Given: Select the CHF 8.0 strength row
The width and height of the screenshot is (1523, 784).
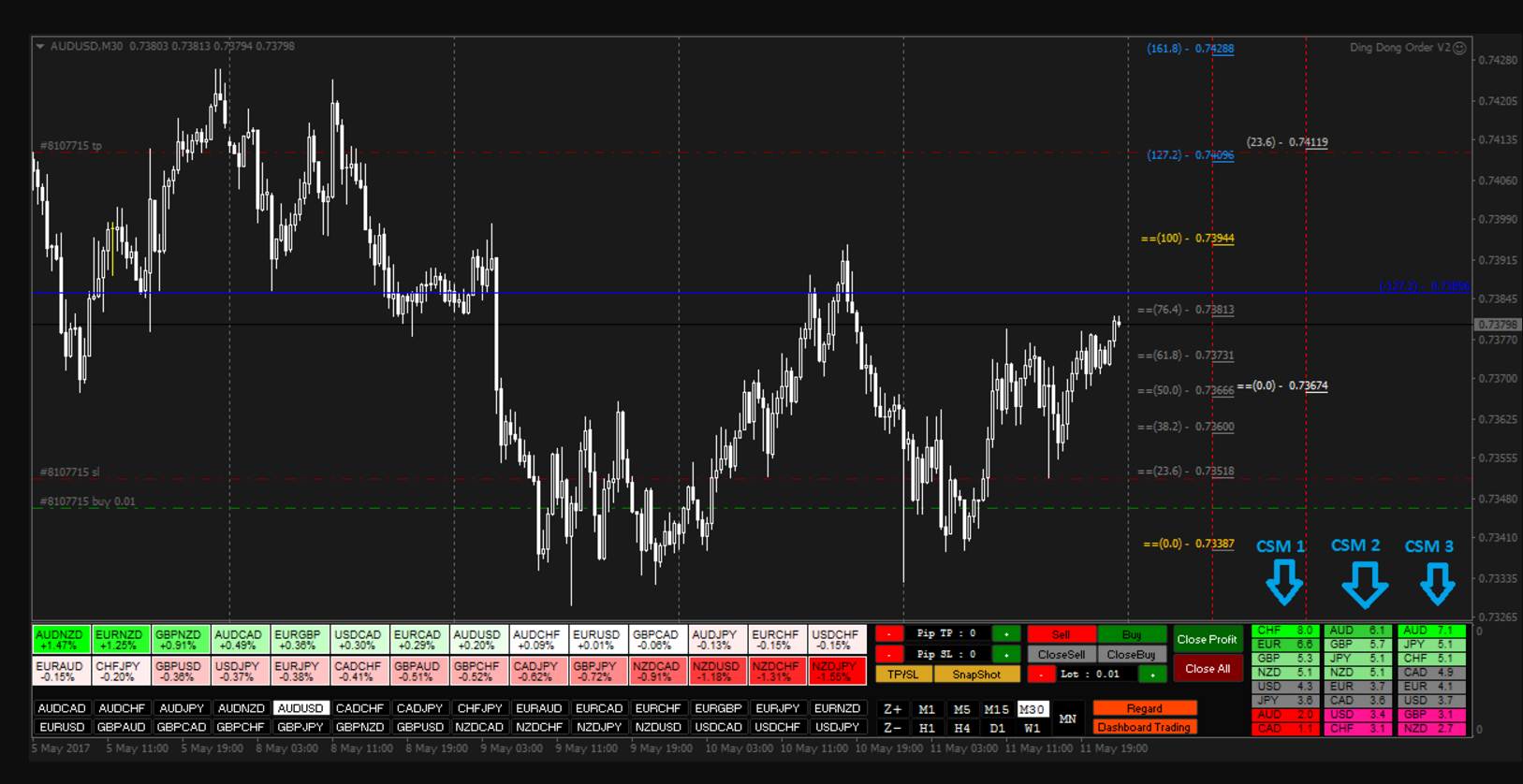Looking at the screenshot, I should pyautogui.click(x=1285, y=631).
